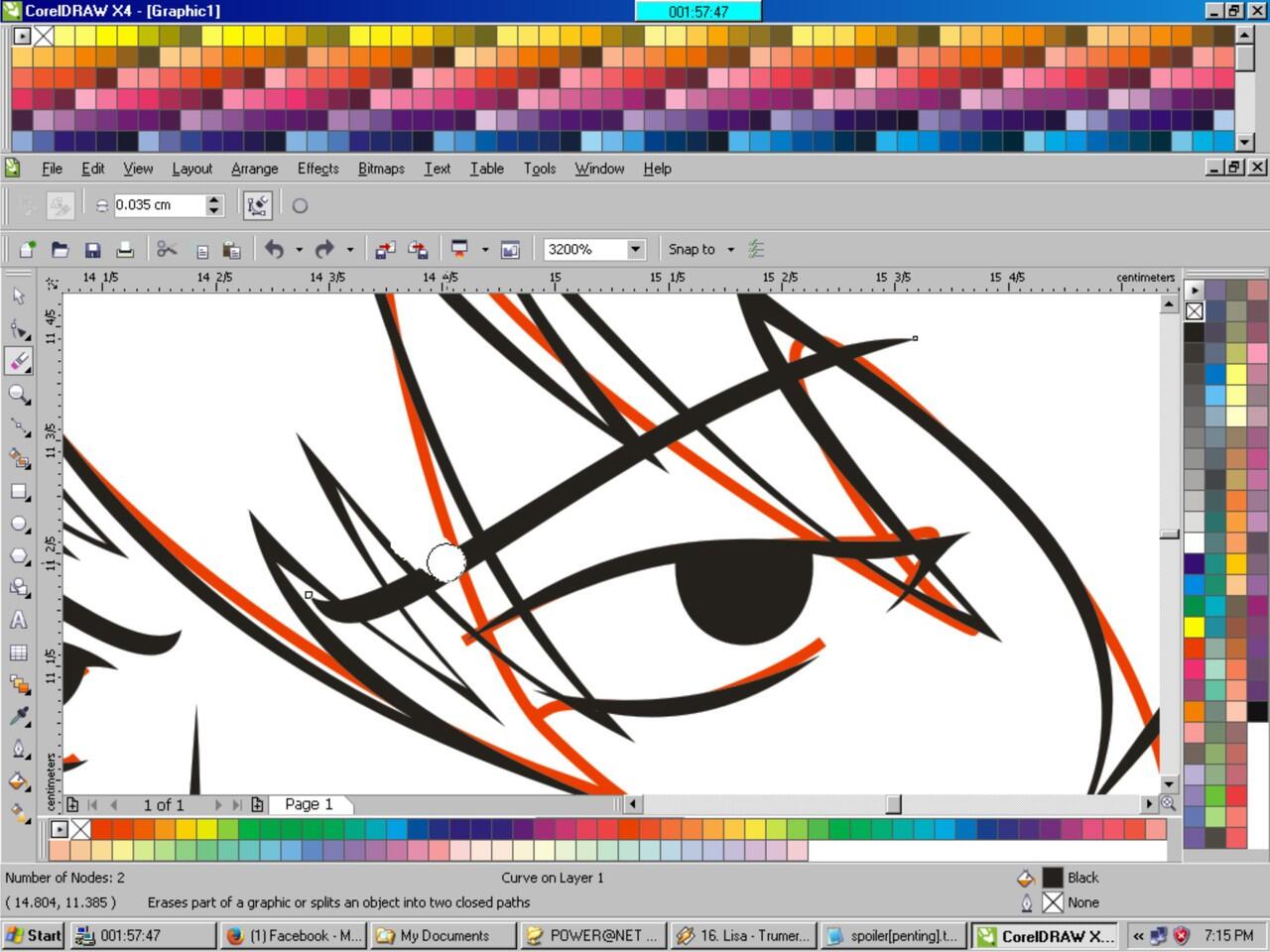Select the Basic Shapes tool
Image resolution: width=1270 pixels, height=952 pixels.
19,587
